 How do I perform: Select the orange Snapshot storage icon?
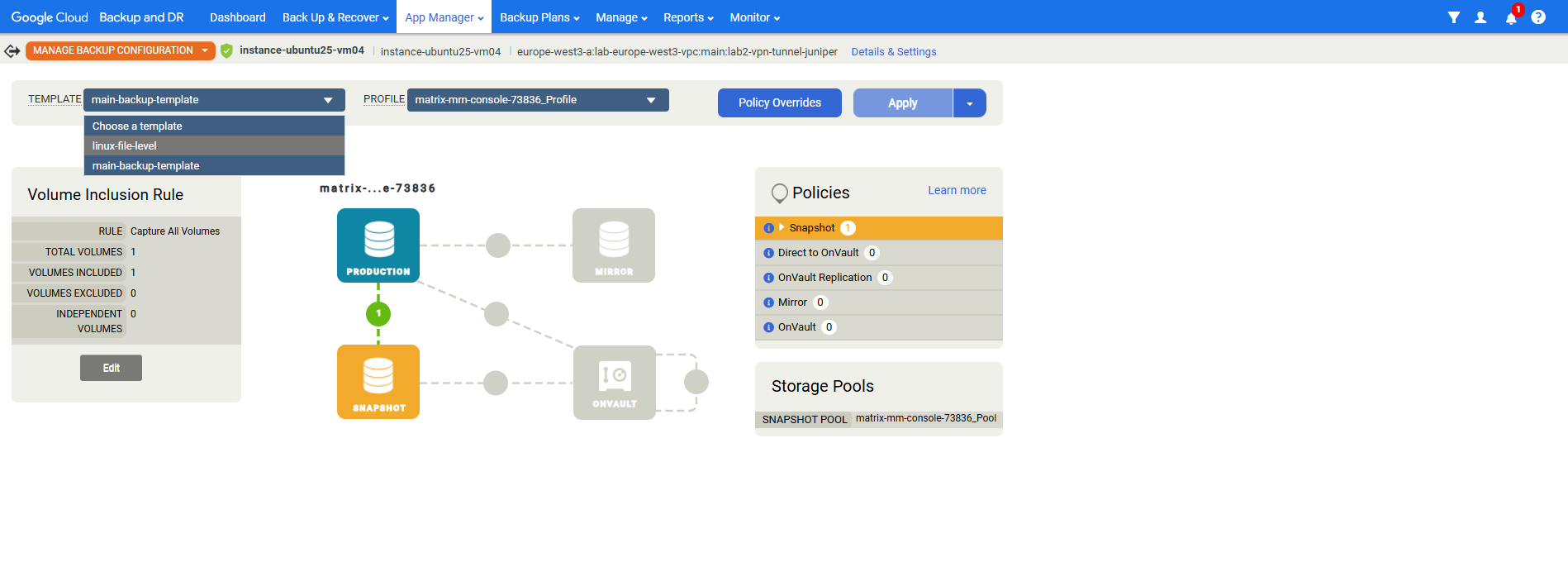pos(378,381)
